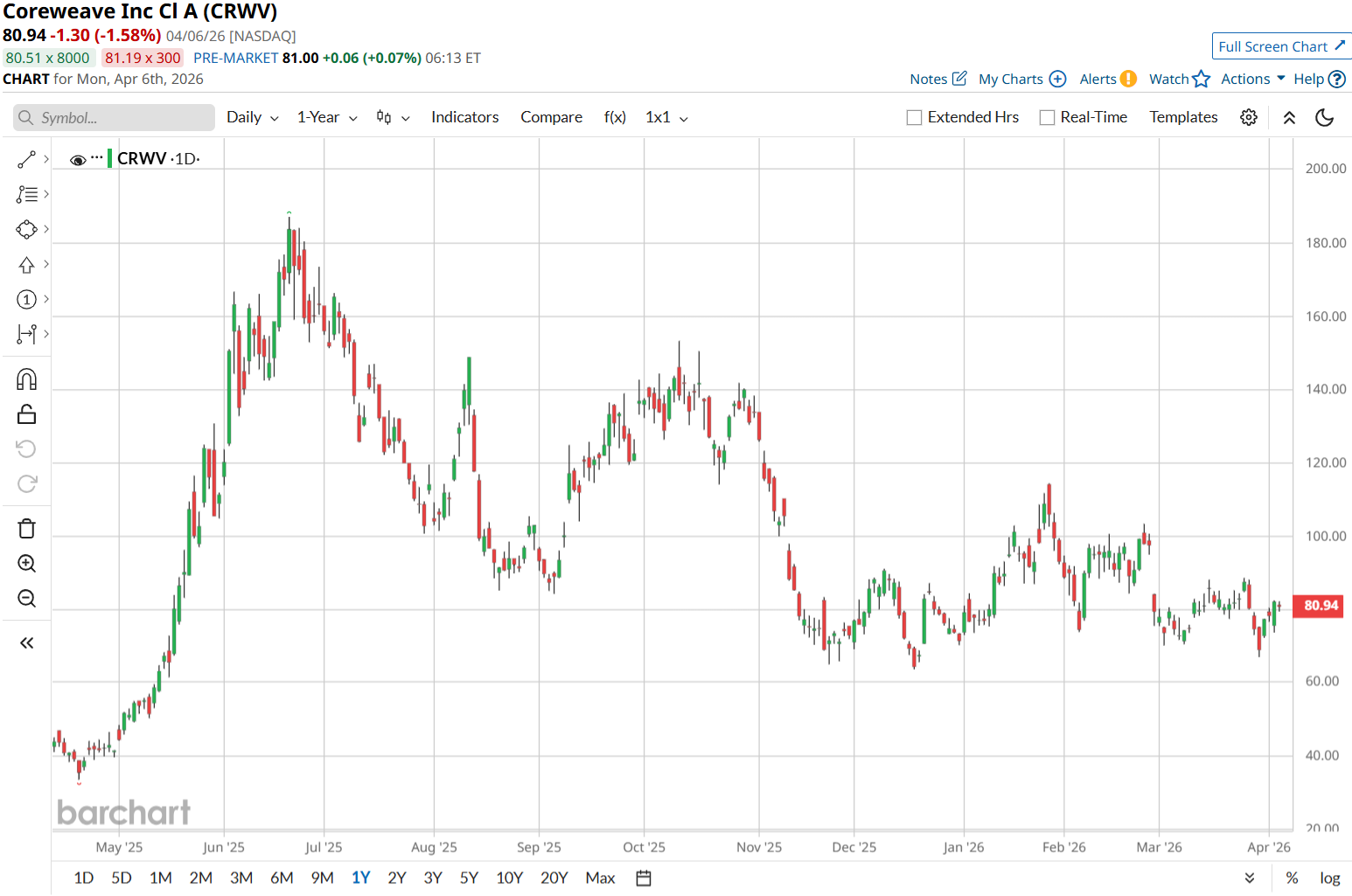Open chart settings gear

[x=1249, y=117]
